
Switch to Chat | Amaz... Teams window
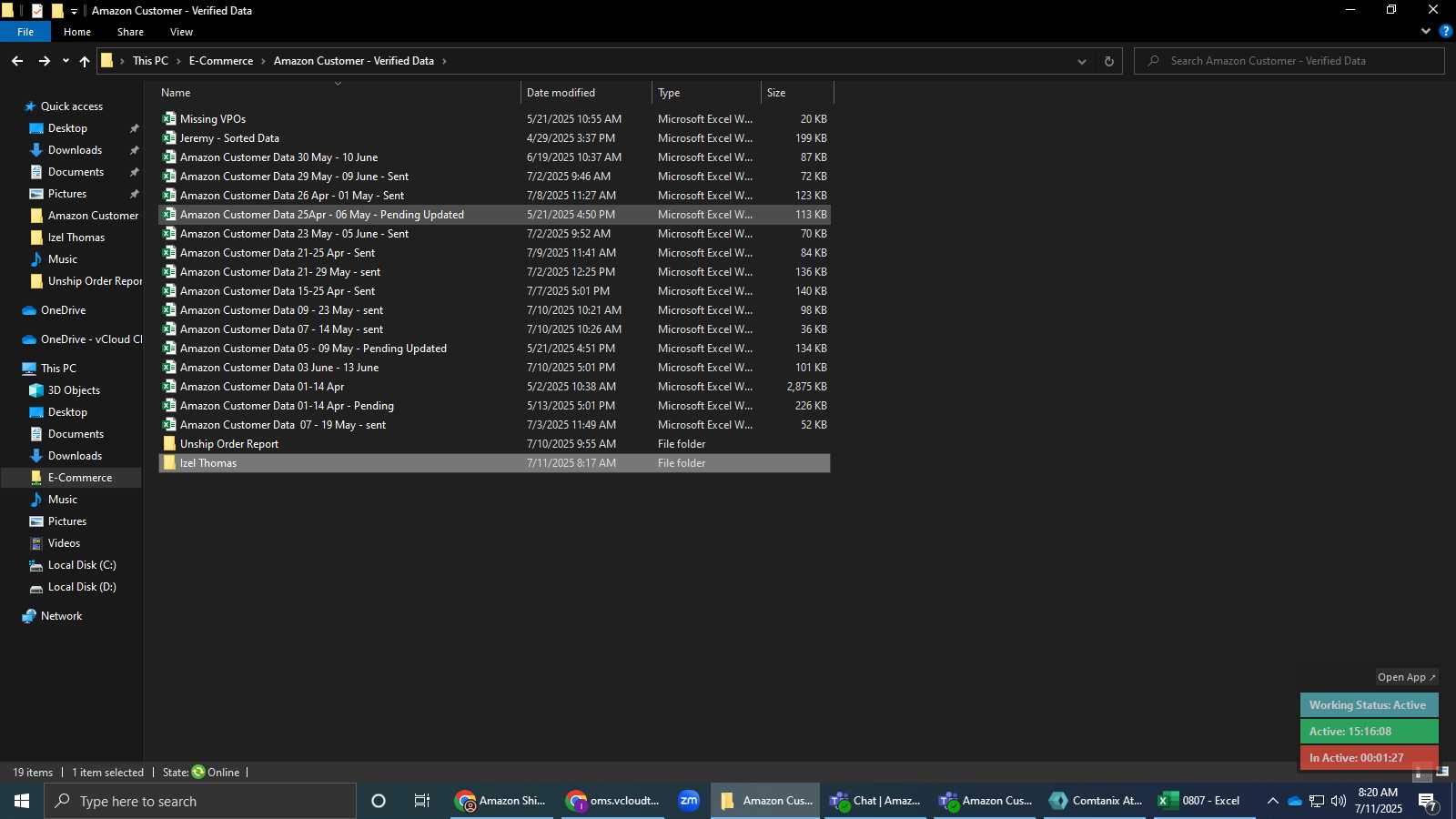pyautogui.click(x=875, y=801)
